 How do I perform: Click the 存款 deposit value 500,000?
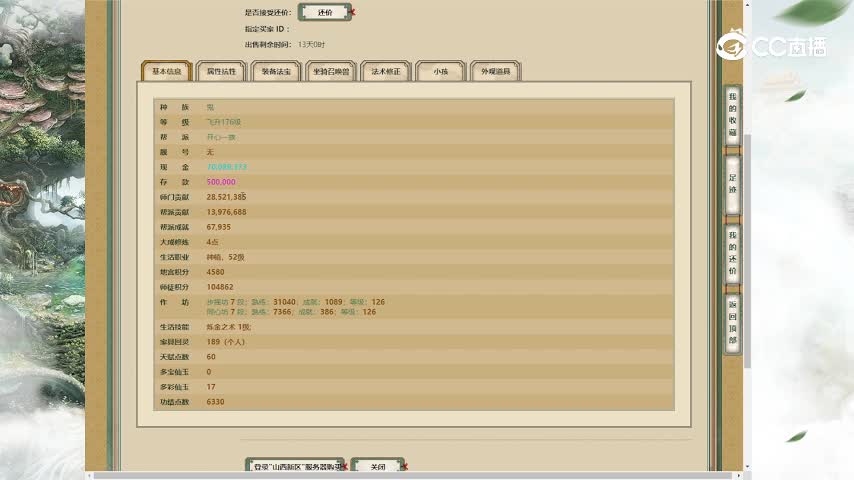(221, 182)
